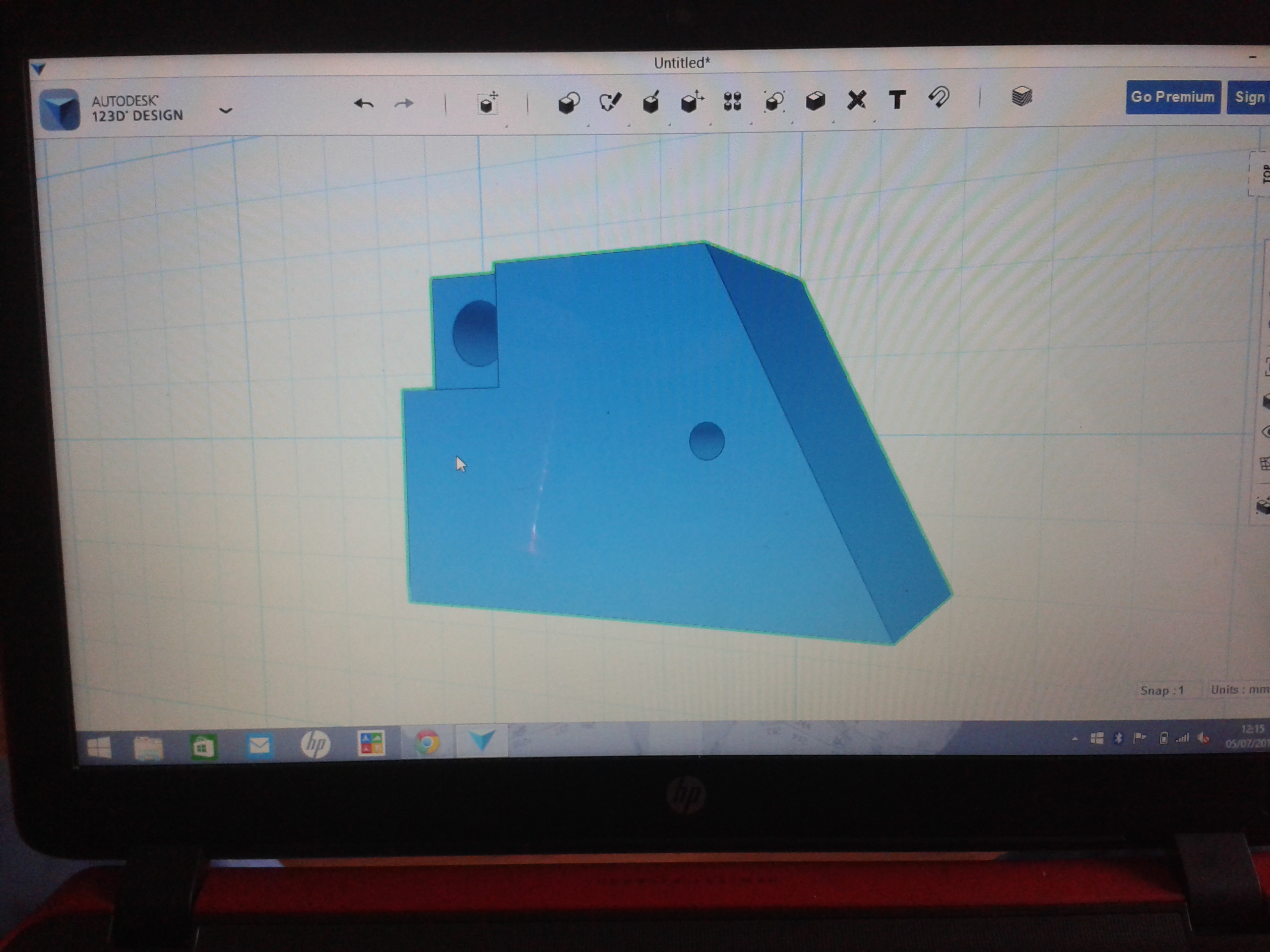Open the Materials tool
The image size is (1270, 952).
pos(1022,96)
